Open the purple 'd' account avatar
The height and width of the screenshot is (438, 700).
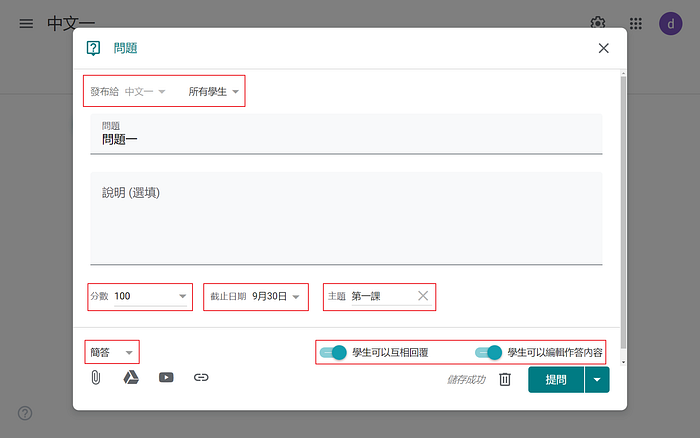coord(671,23)
